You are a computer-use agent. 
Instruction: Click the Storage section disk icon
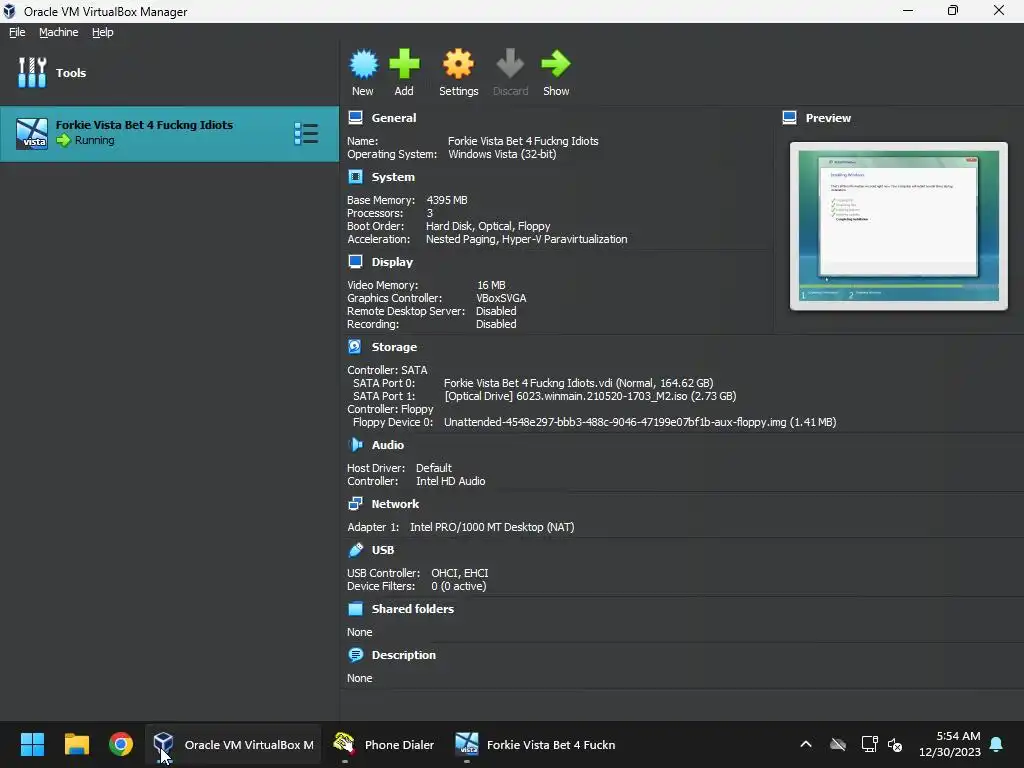point(355,346)
